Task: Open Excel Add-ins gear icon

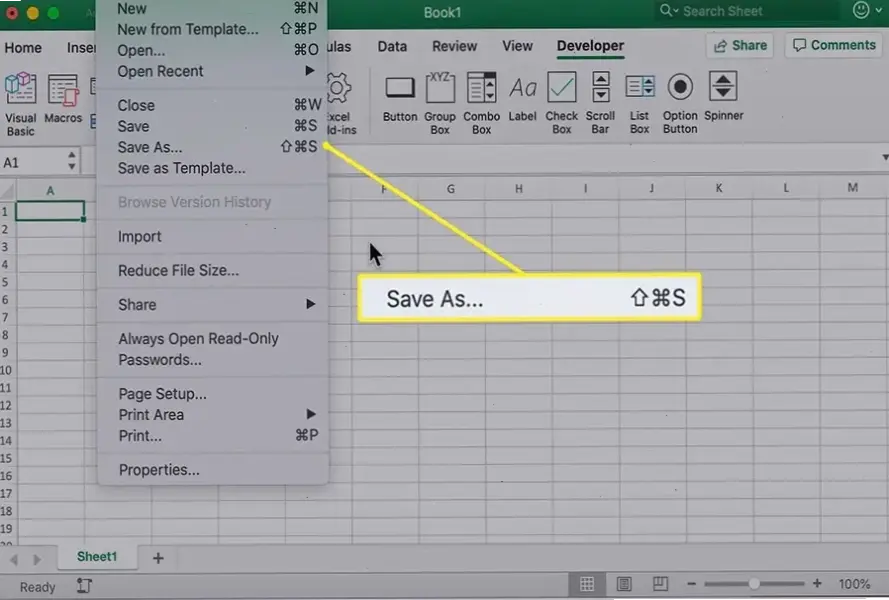Action: point(339,88)
